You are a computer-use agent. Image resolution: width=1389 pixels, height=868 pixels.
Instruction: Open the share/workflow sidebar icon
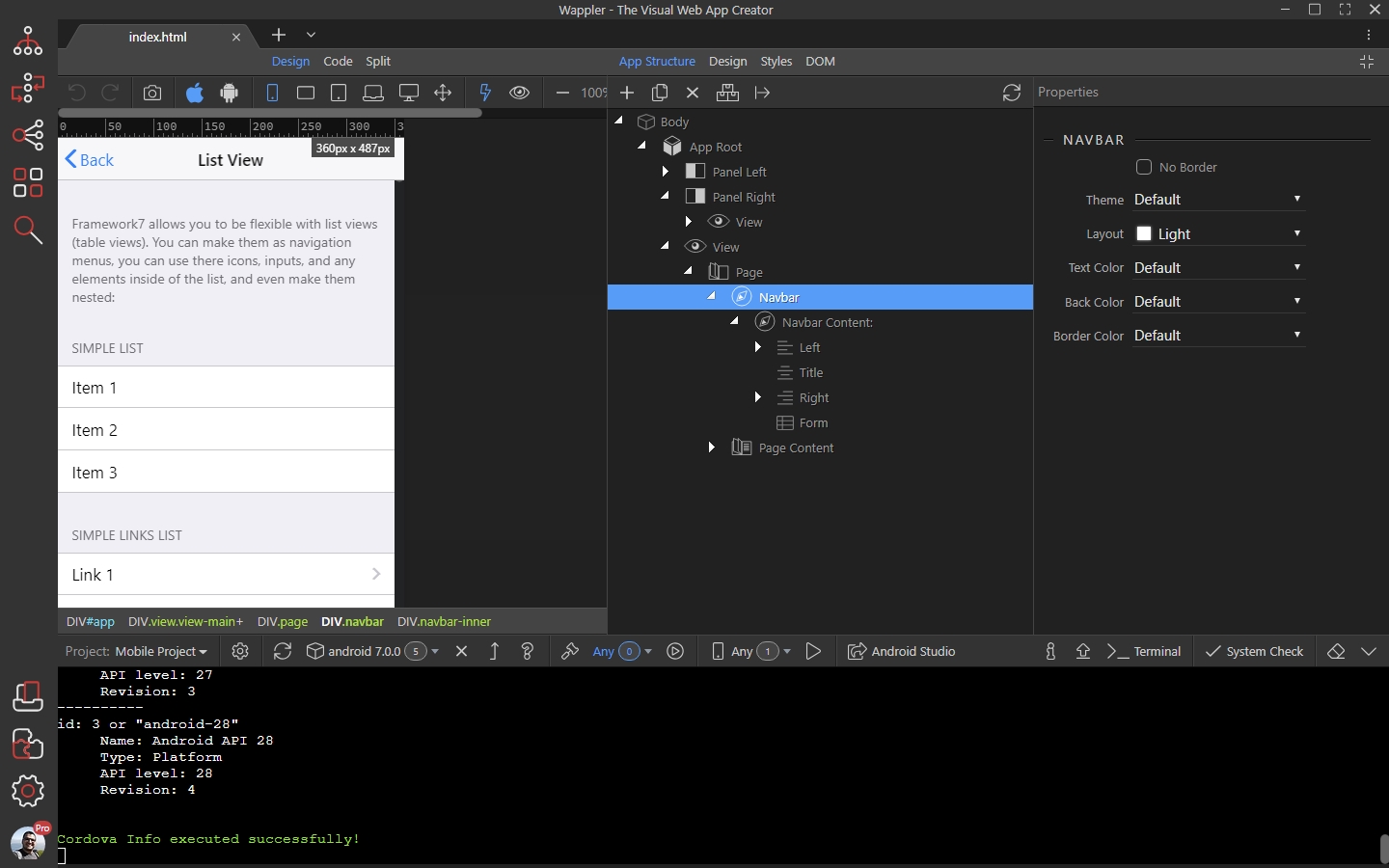pyautogui.click(x=28, y=134)
